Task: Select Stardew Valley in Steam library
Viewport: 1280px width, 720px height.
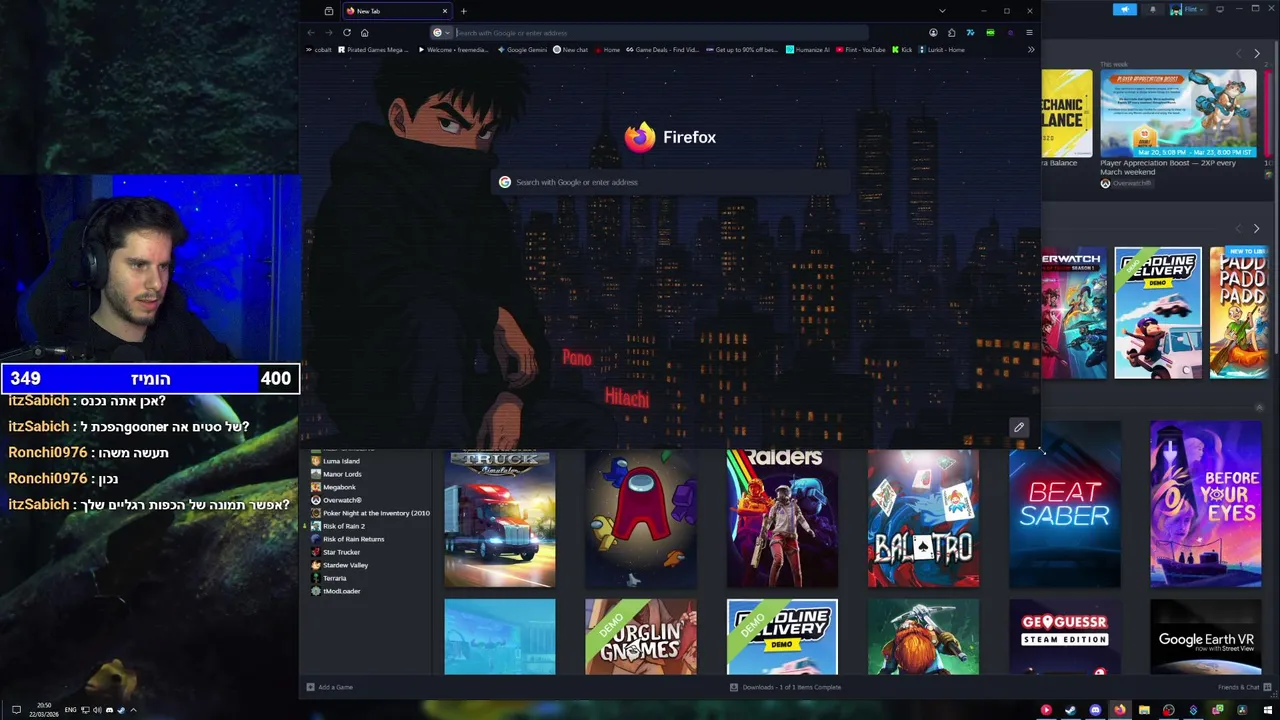Action: (340, 565)
